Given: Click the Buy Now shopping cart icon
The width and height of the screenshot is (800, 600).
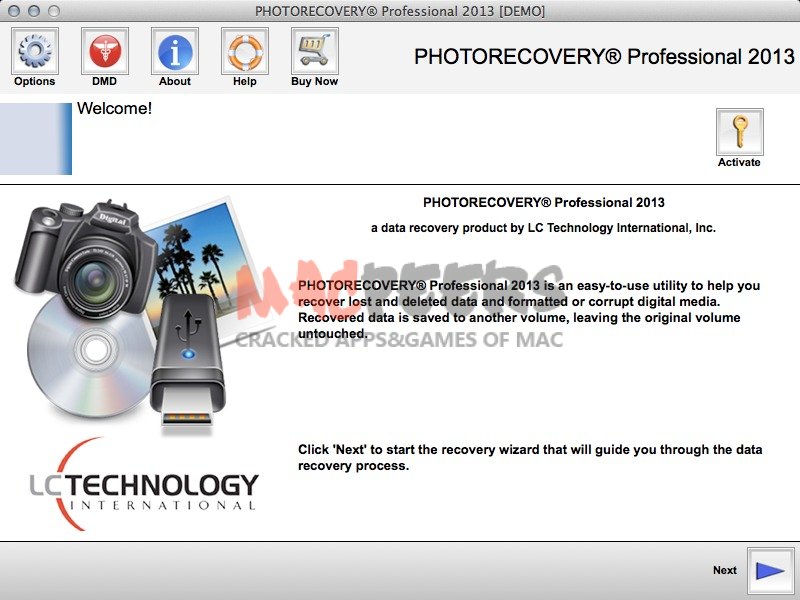Looking at the screenshot, I should 314,51.
